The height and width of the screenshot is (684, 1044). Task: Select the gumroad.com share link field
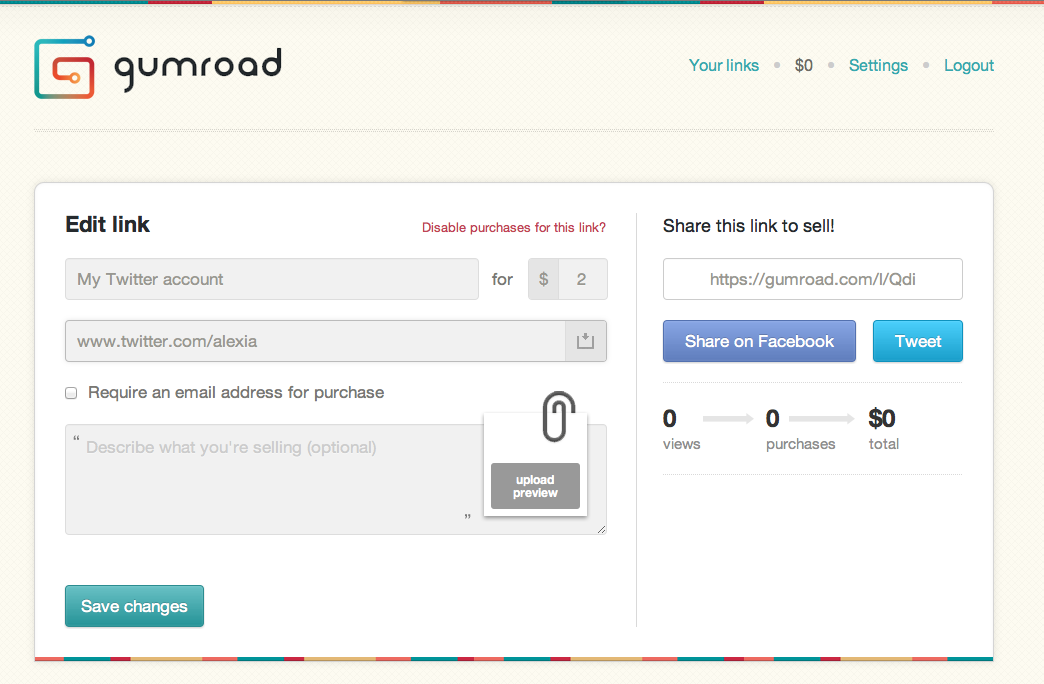[x=812, y=279]
